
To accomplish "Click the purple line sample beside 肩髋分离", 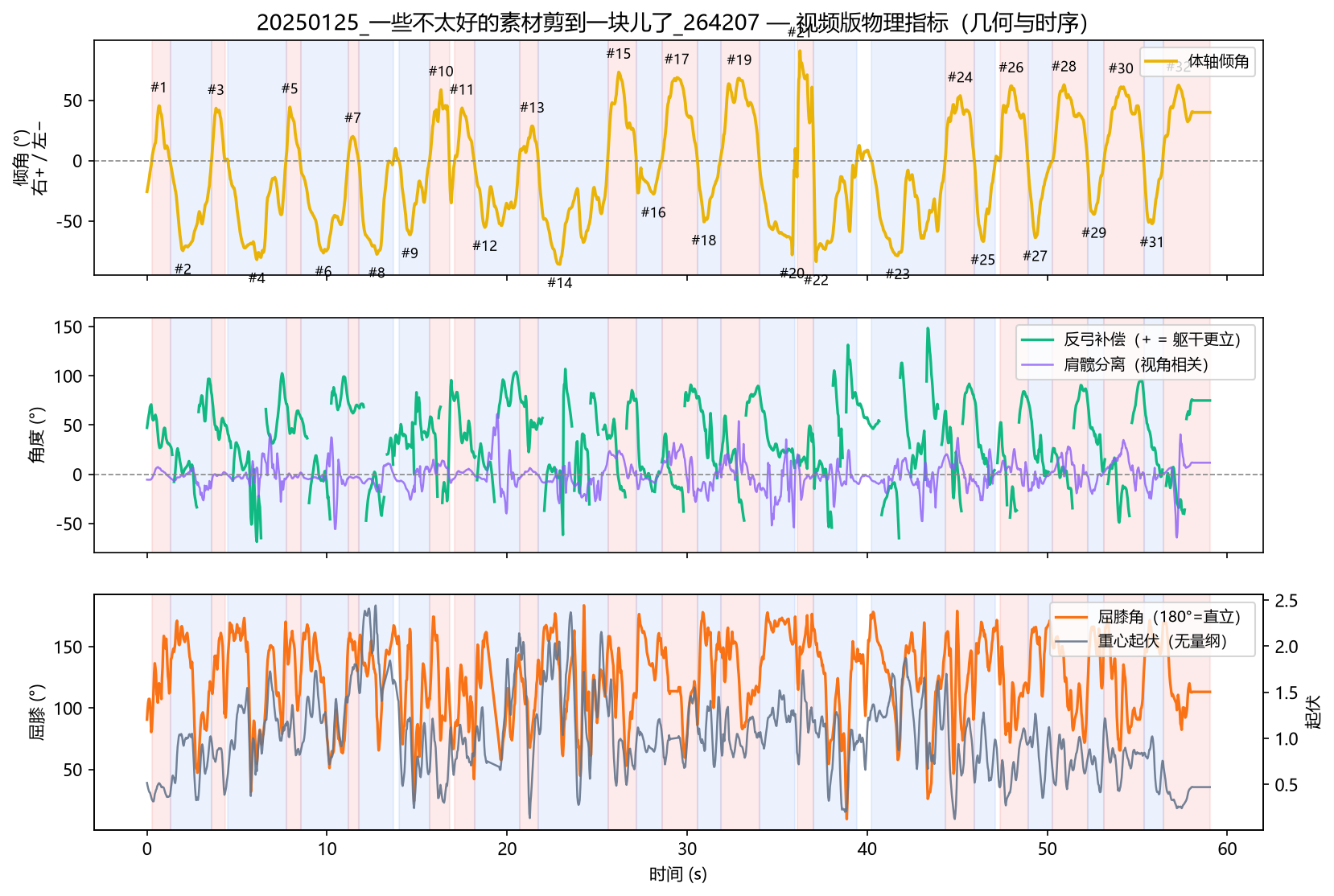I will [1038, 364].
